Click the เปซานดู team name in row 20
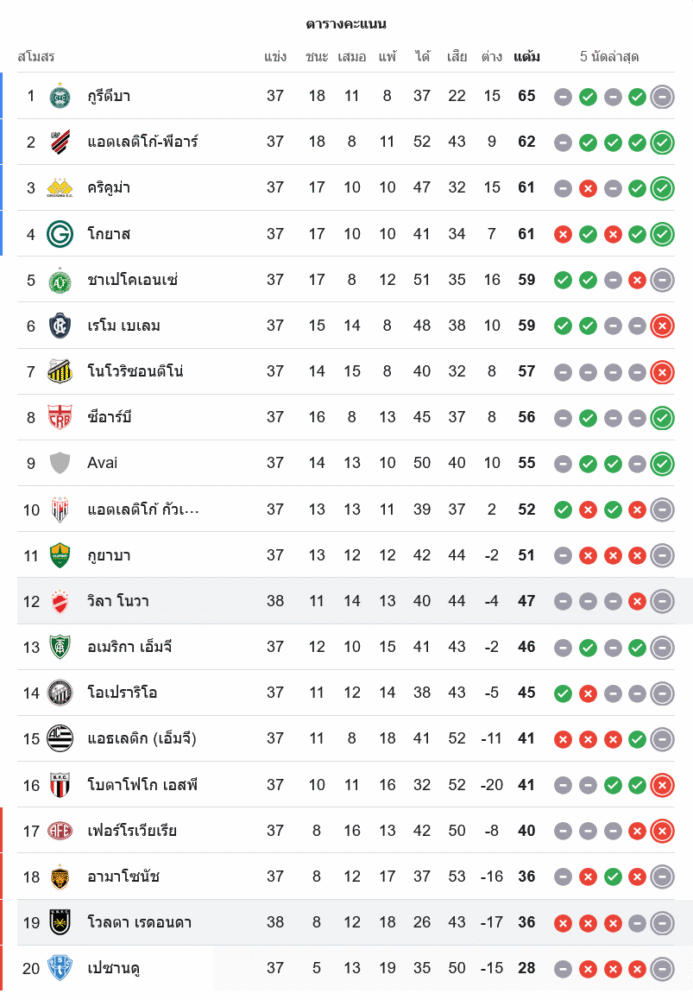 click(x=116, y=968)
